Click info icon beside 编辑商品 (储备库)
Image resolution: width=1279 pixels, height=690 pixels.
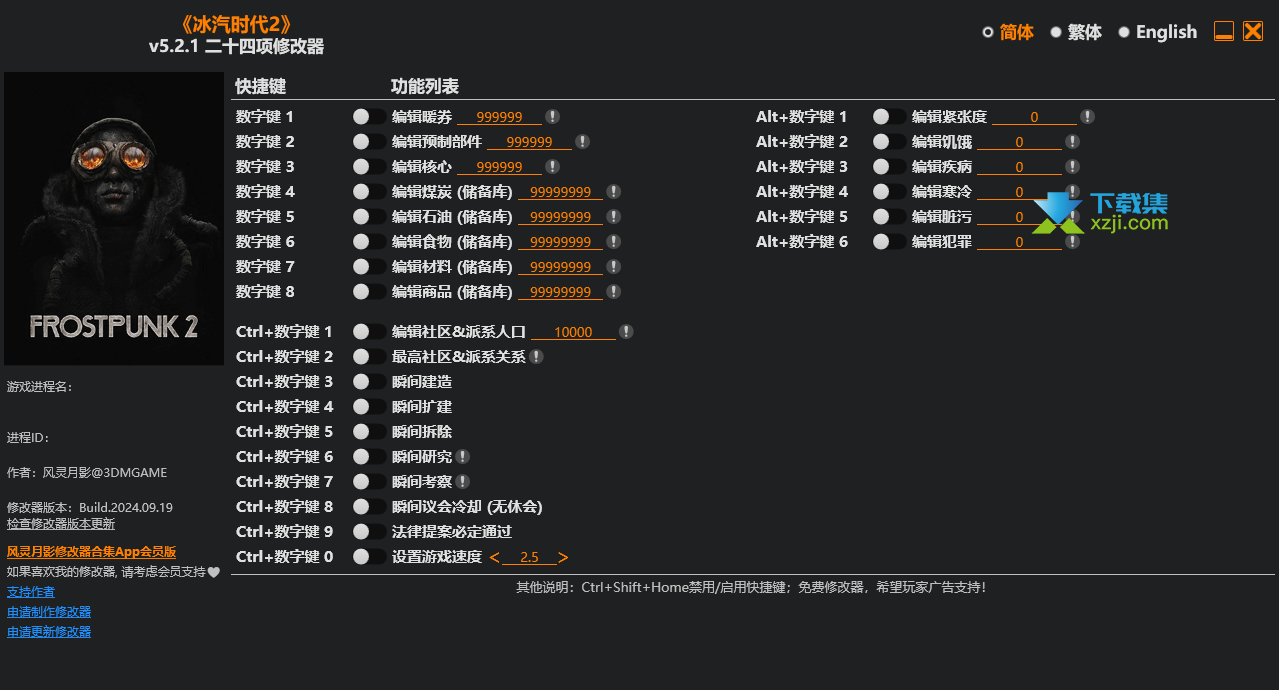(x=613, y=292)
